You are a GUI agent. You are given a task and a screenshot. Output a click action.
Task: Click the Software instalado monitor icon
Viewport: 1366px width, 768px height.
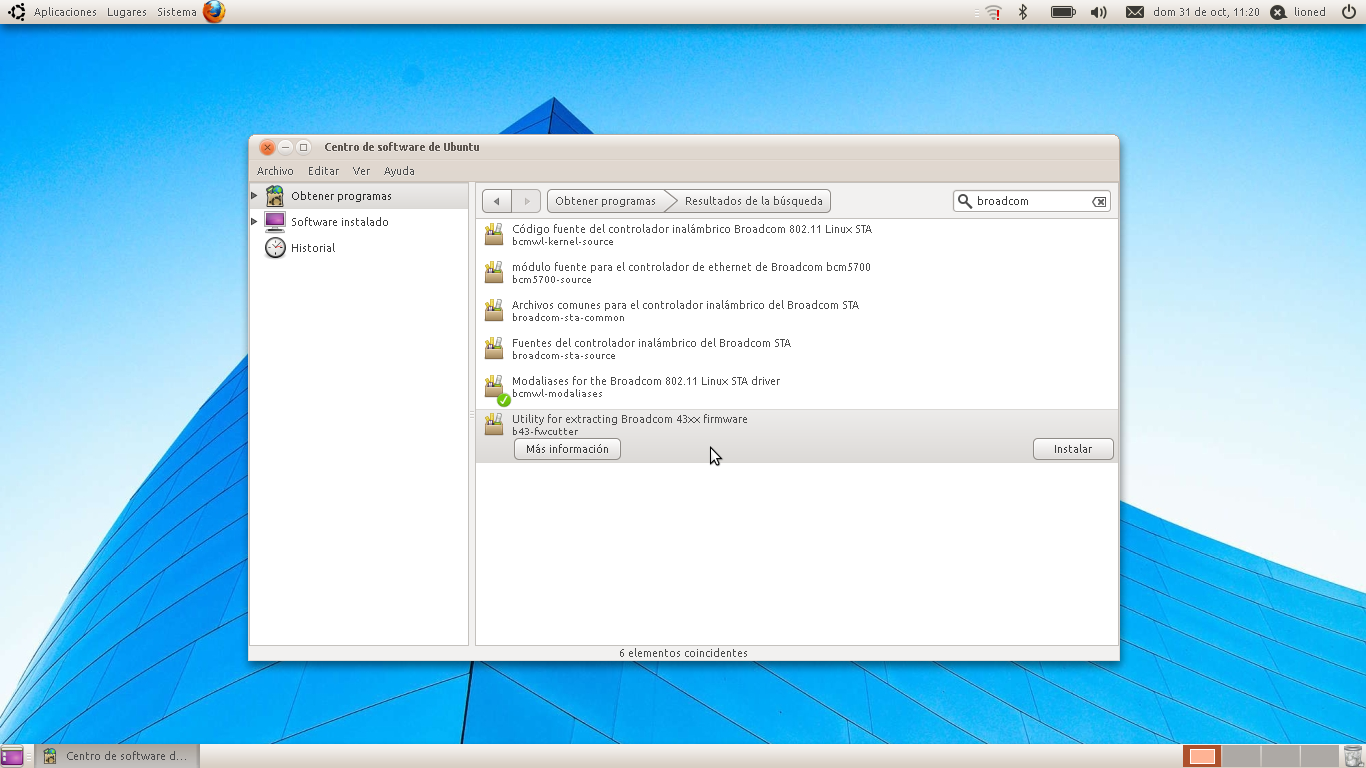pyautogui.click(x=275, y=222)
